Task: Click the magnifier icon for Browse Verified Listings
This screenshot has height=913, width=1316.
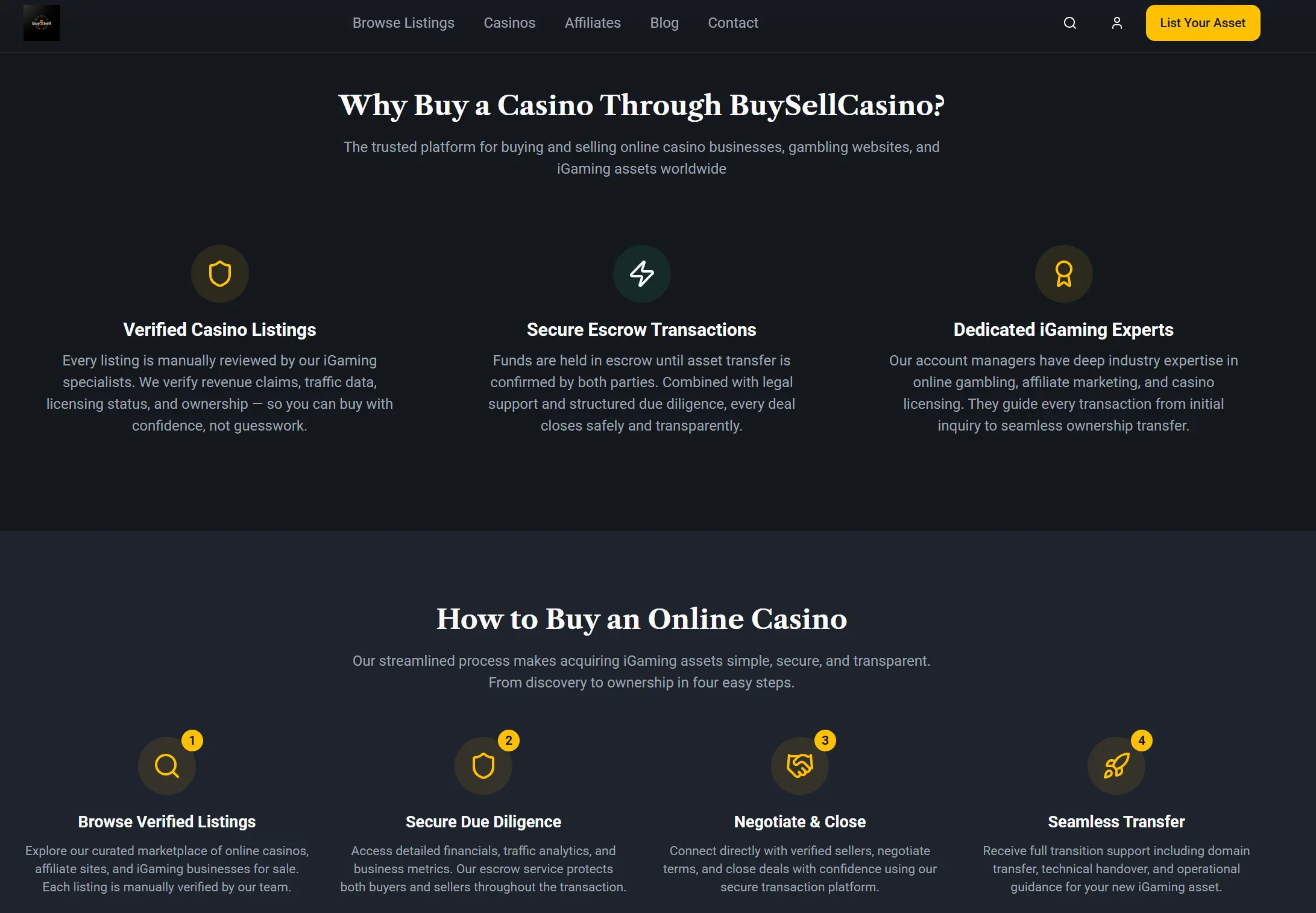Action: tap(167, 766)
